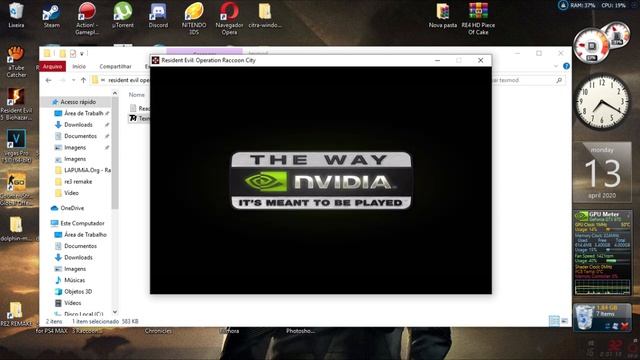Open the RE2 REMAKE folder on the desktop
This screenshot has width=640, height=360.
pos(16,314)
